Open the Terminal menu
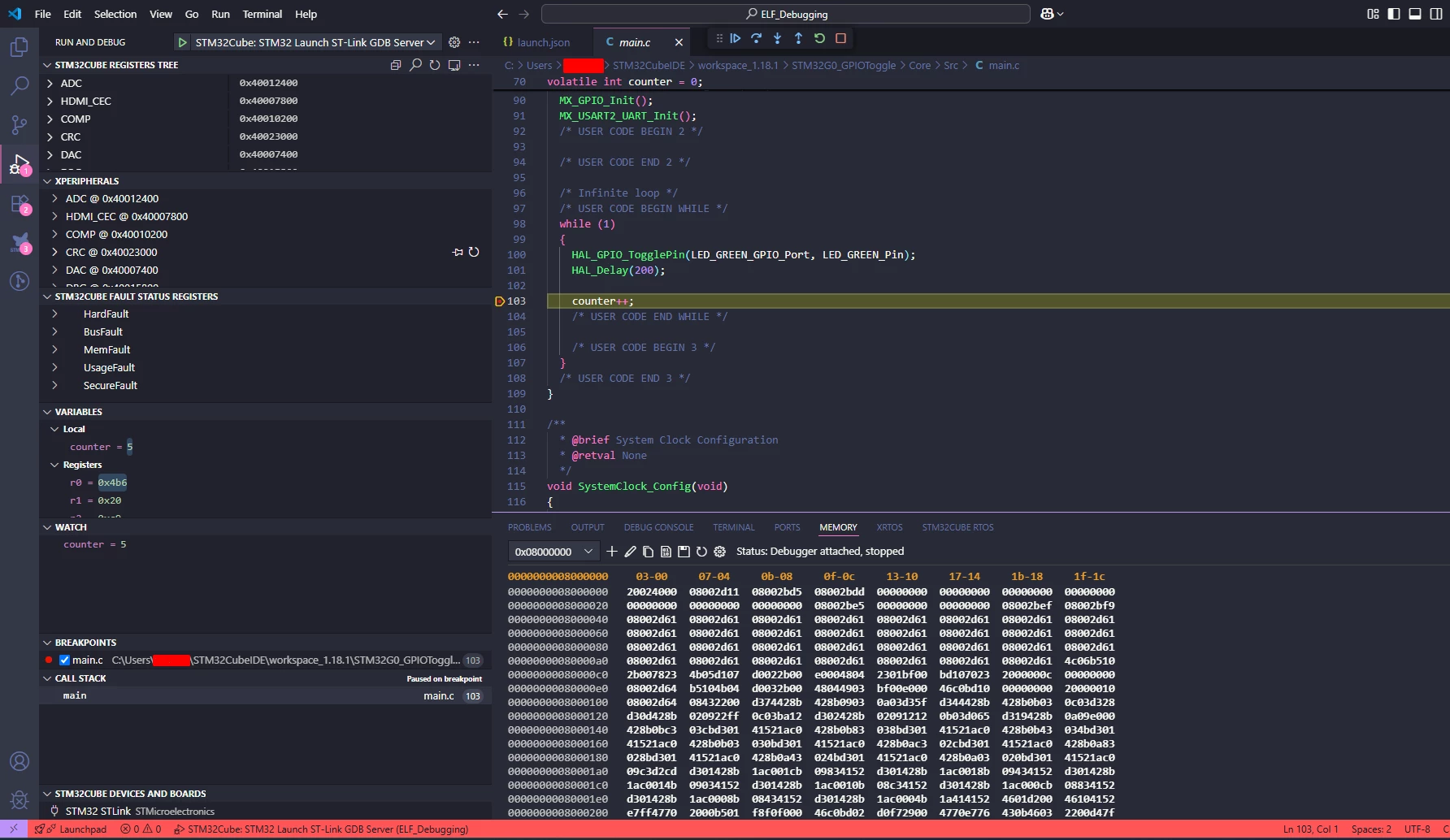This screenshot has width=1450, height=840. click(x=262, y=14)
